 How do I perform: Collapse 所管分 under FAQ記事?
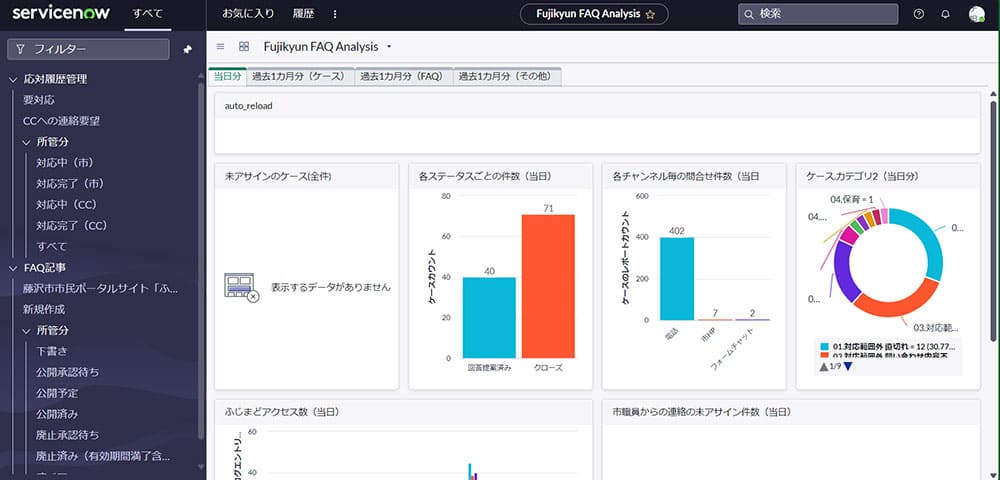click(27, 331)
